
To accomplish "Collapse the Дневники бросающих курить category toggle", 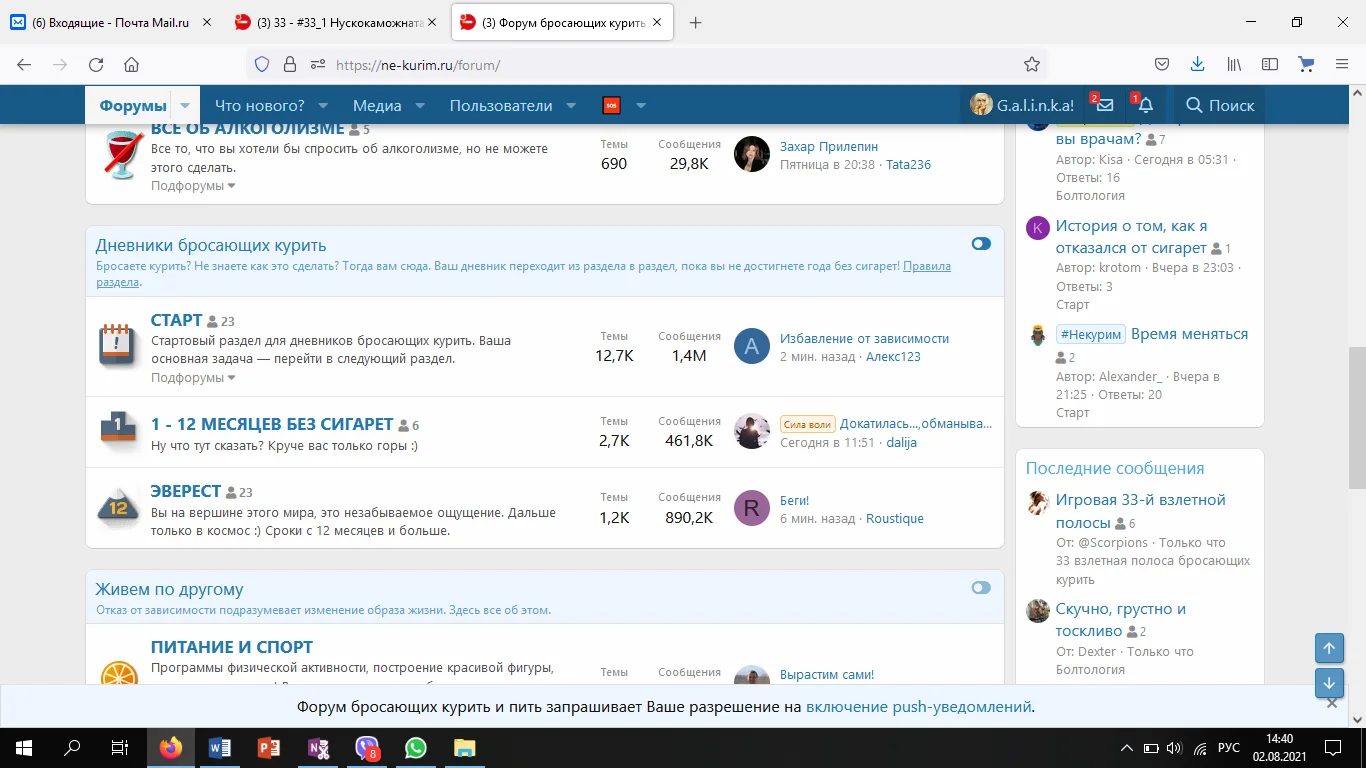I will tap(981, 243).
